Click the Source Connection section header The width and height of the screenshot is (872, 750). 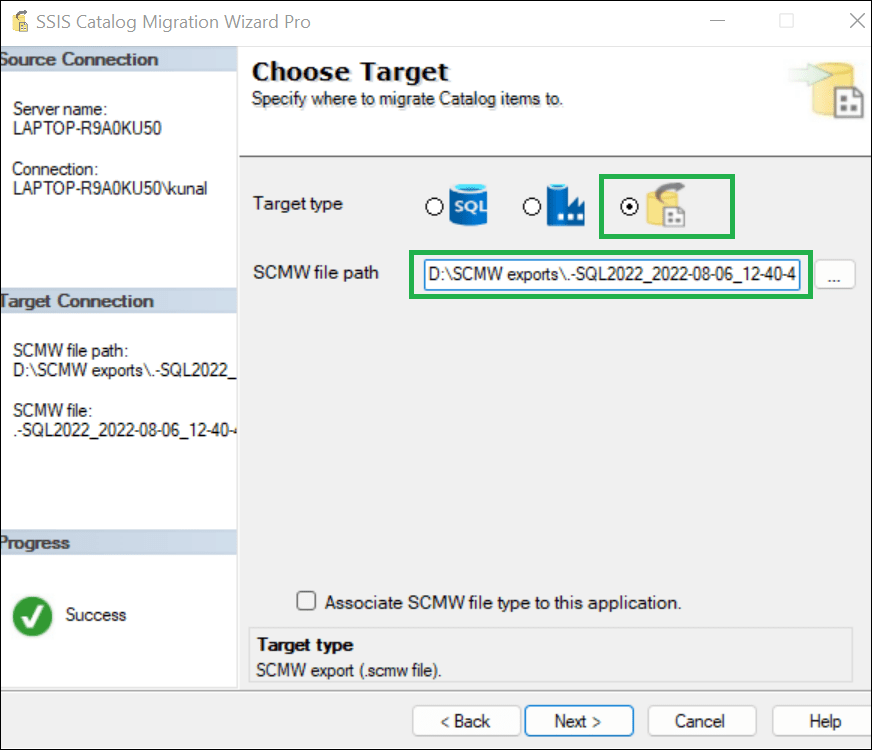[118, 59]
